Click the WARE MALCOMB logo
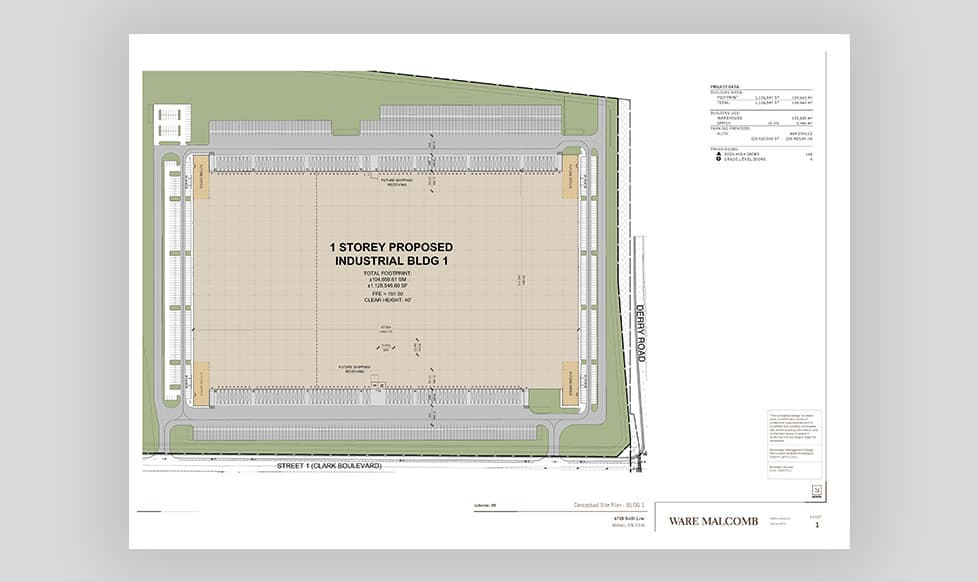978x582 pixels. click(x=713, y=521)
